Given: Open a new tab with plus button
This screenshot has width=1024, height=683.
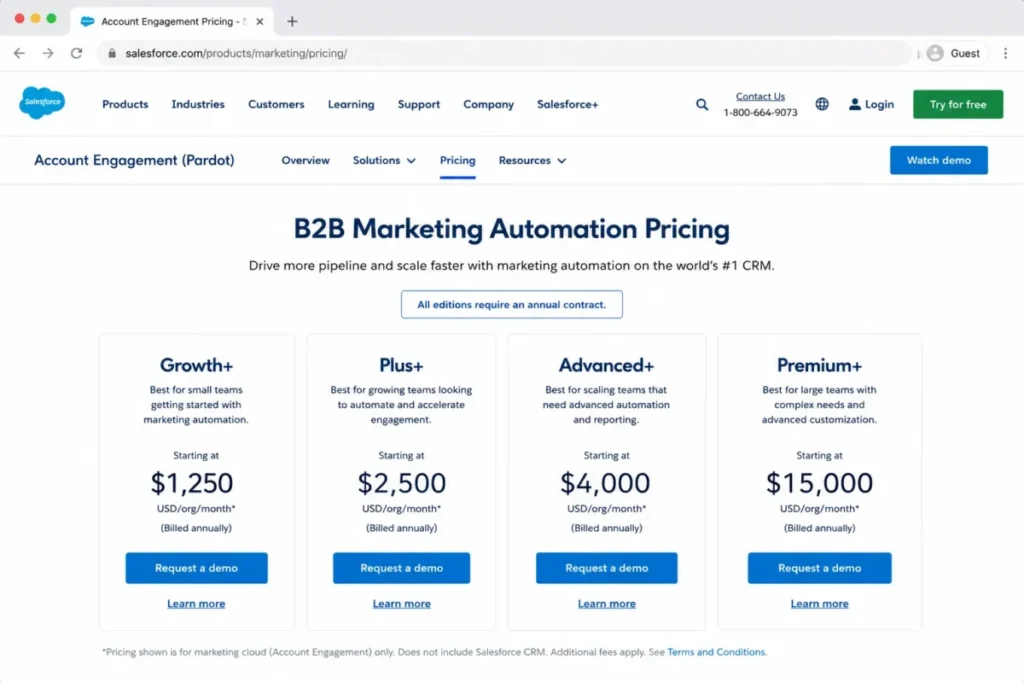Looking at the screenshot, I should click(292, 22).
